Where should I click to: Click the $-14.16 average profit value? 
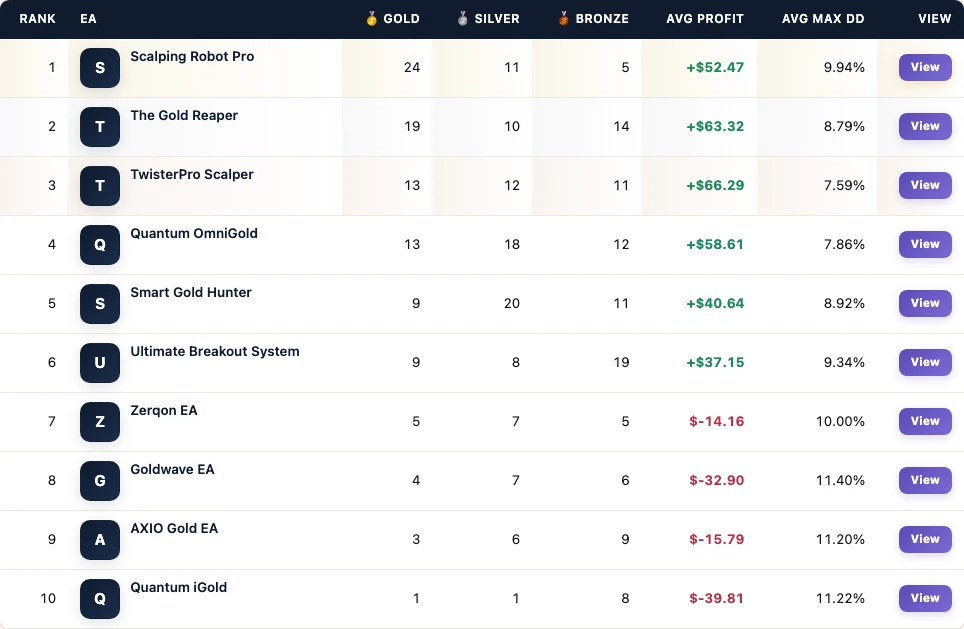(716, 422)
